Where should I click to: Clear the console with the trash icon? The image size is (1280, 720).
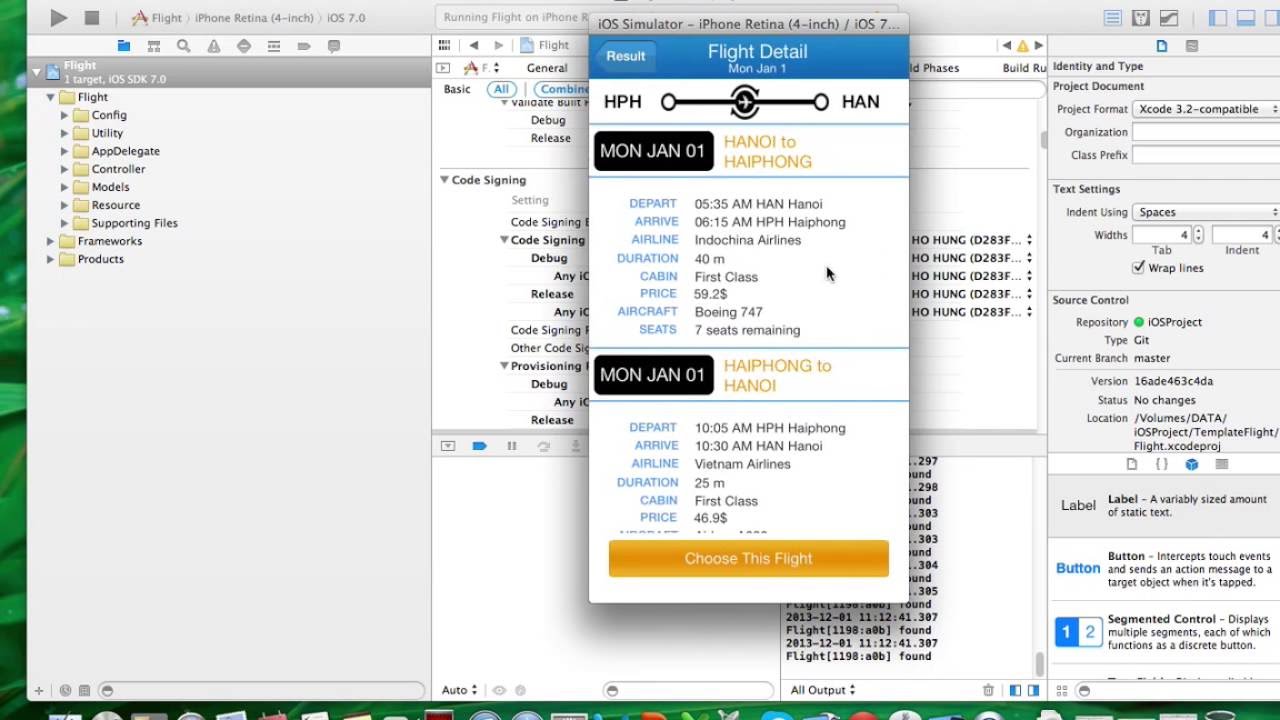tap(988, 690)
